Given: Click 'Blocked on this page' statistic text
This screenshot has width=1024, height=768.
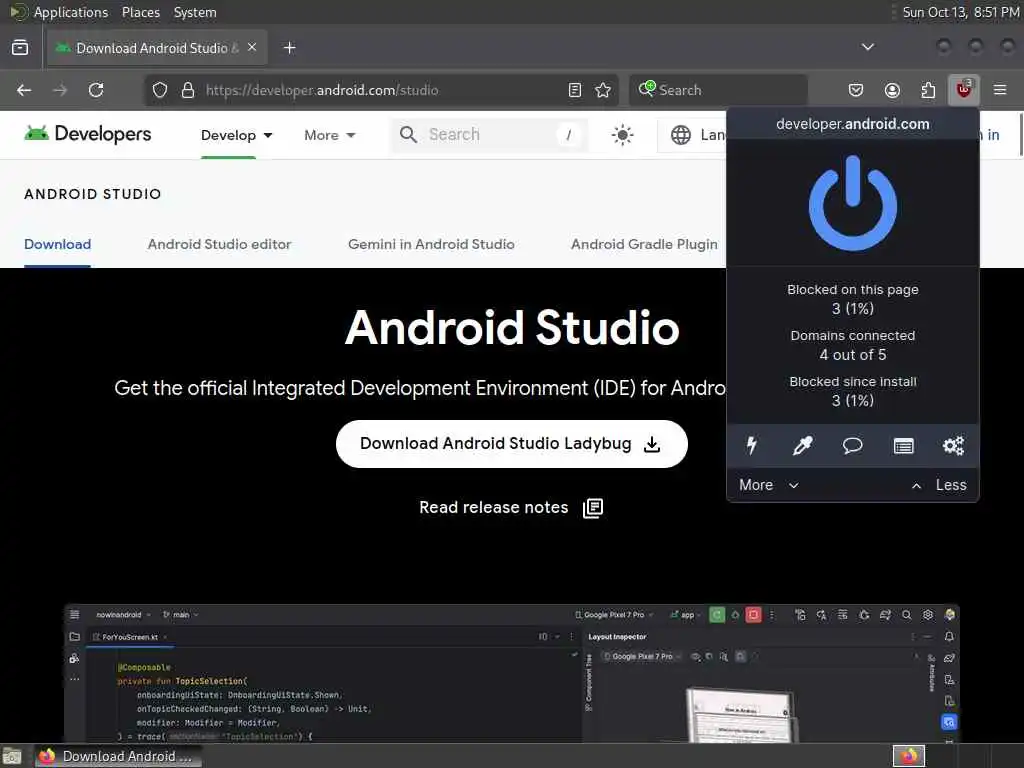Looking at the screenshot, I should pos(852,289).
